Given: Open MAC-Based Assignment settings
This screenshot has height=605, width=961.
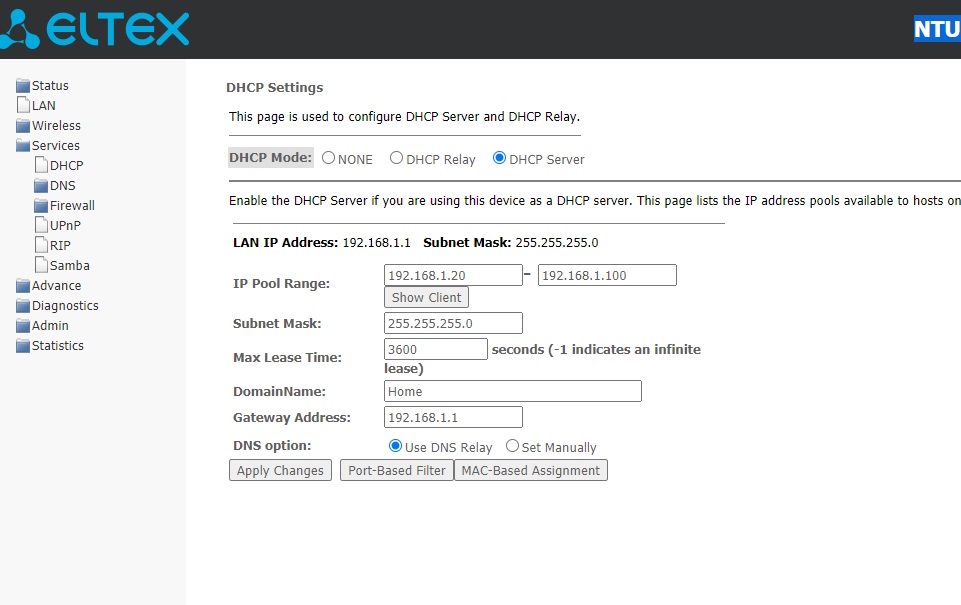Looking at the screenshot, I should pyautogui.click(x=531, y=470).
